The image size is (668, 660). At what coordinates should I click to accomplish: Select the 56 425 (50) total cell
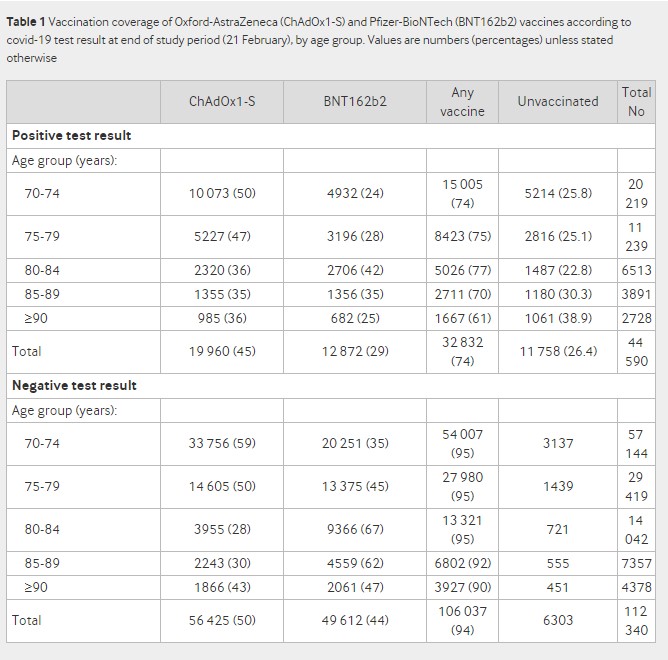[x=222, y=620]
